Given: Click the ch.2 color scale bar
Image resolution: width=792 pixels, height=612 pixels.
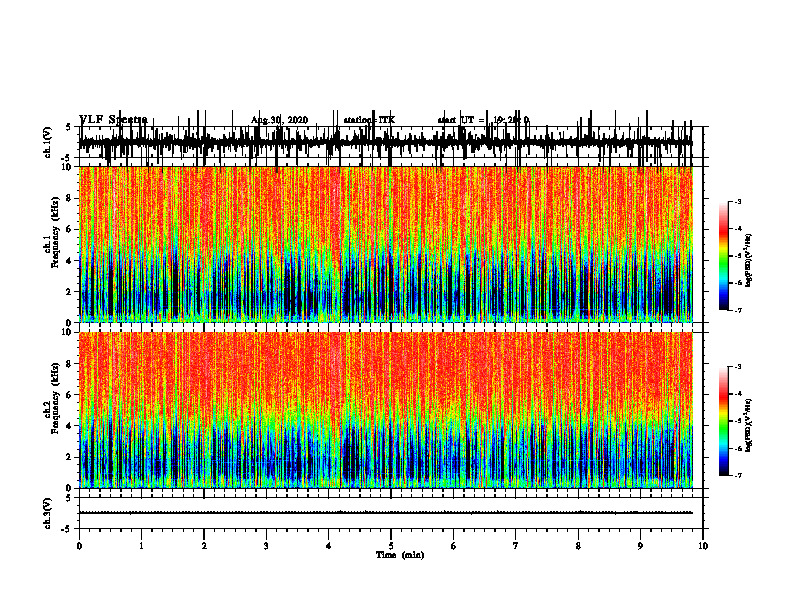Looking at the screenshot, I should pos(724,421).
